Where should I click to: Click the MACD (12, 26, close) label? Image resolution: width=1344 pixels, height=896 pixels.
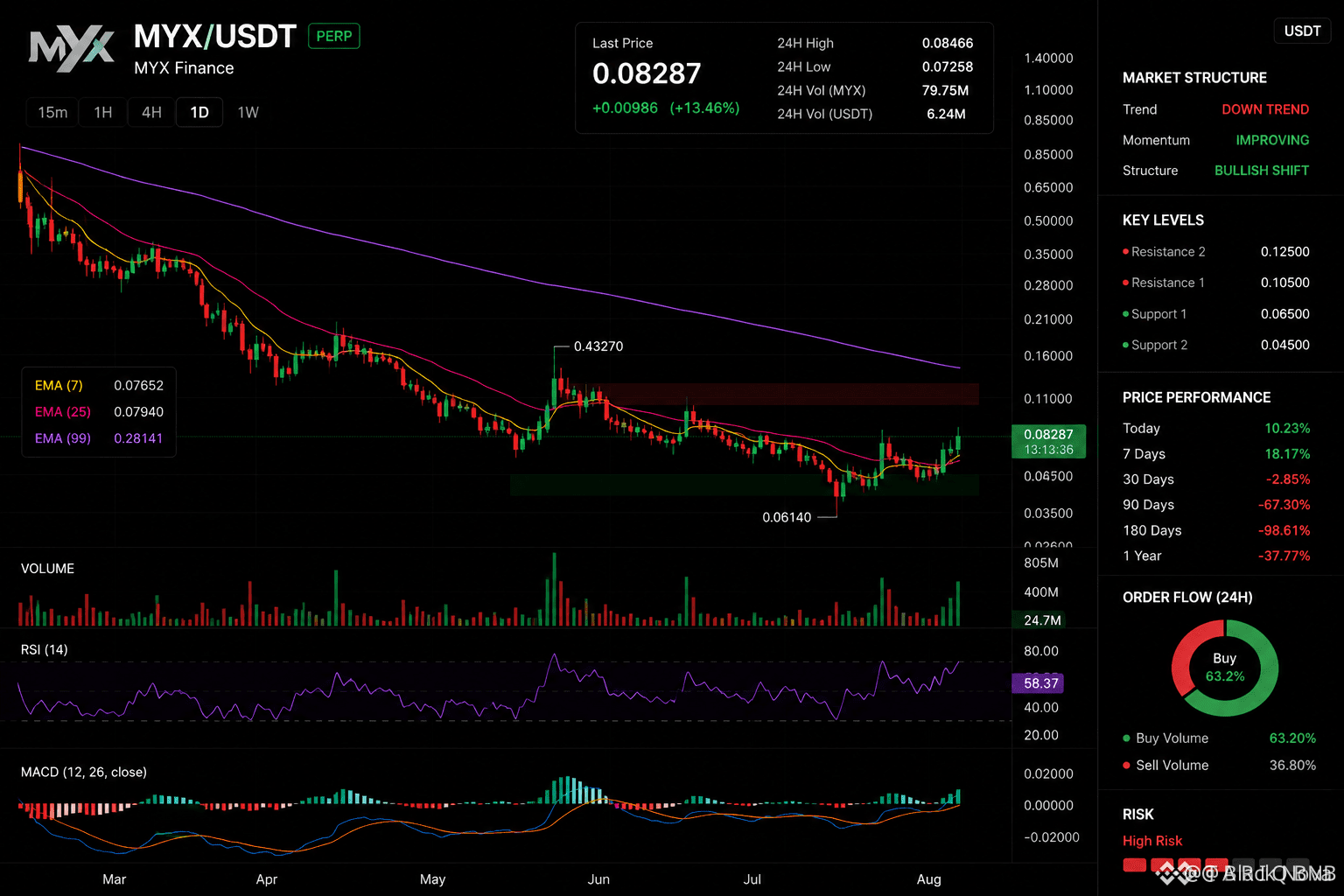pos(84,772)
